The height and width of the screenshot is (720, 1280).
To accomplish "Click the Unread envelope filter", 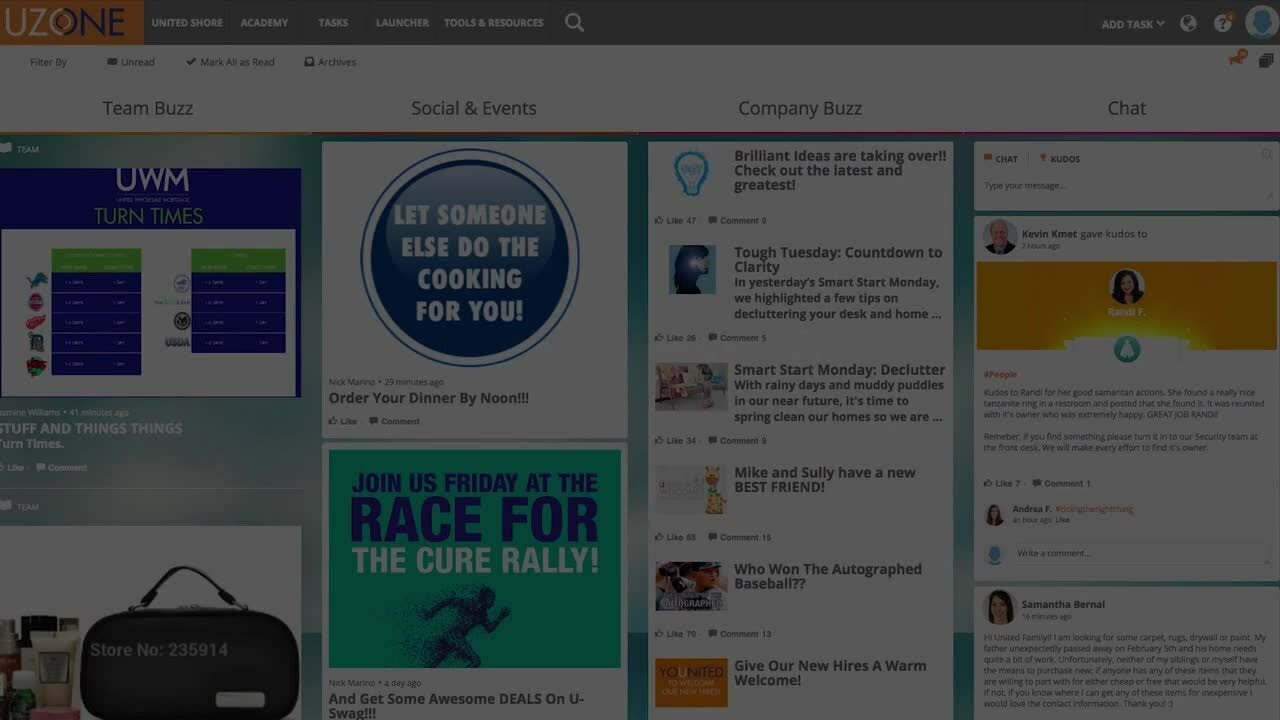I will (x=131, y=62).
